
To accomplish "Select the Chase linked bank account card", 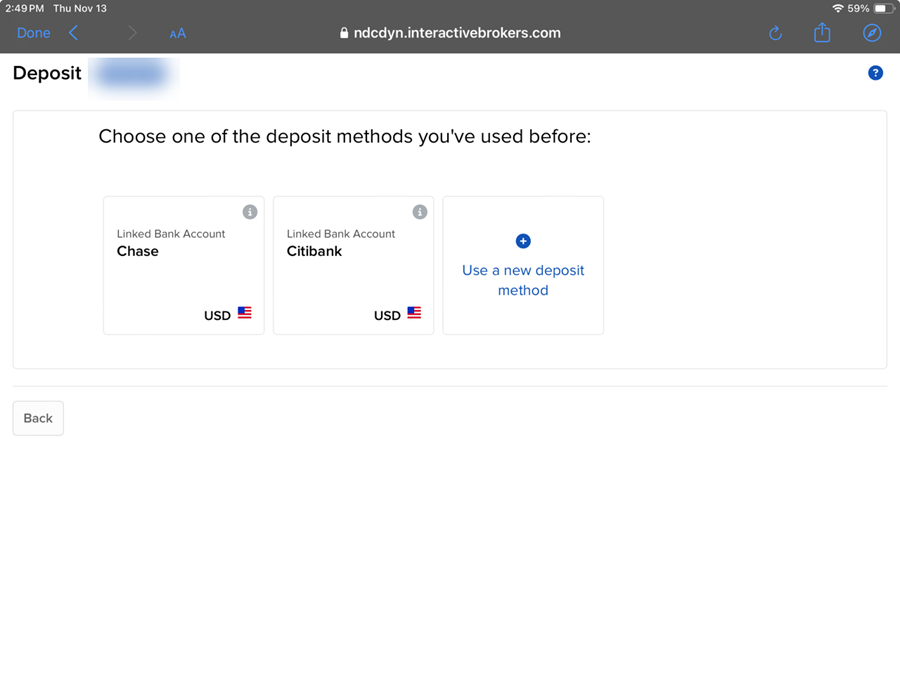I will coord(184,265).
